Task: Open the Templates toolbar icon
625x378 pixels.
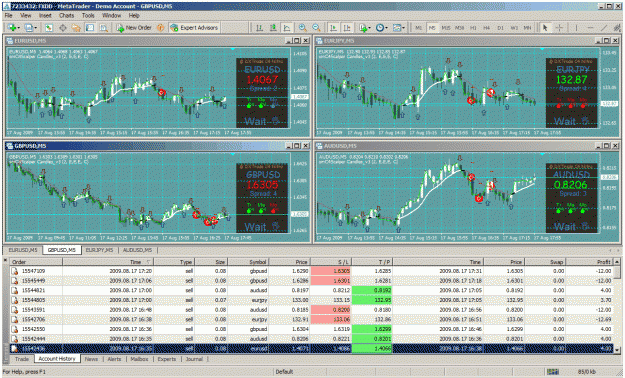Action: tap(397, 28)
